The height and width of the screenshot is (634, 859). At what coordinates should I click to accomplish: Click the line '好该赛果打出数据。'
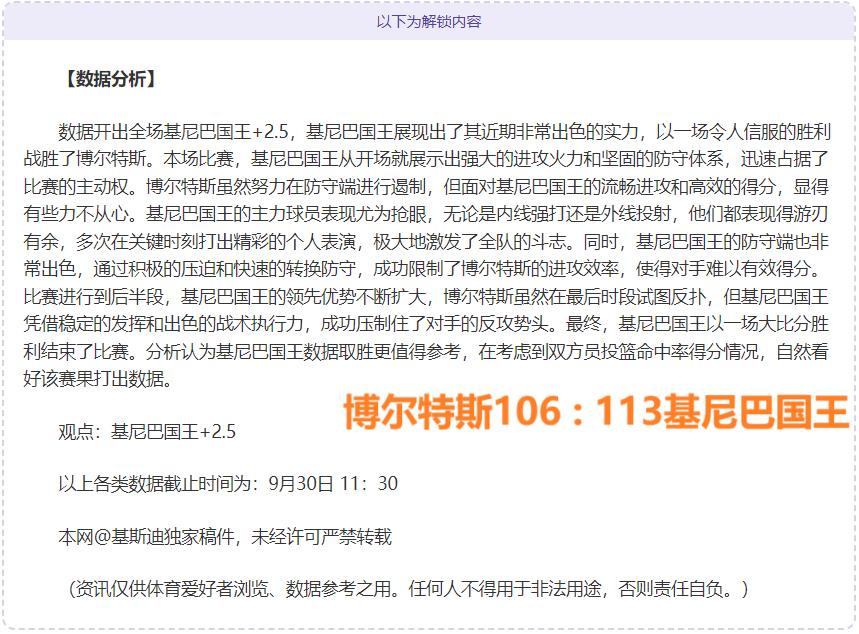pos(98,379)
